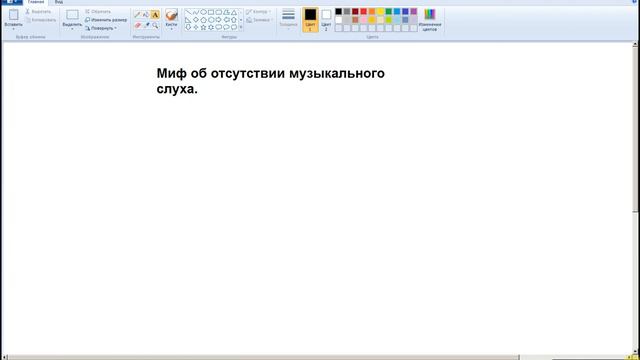Click the vertical scrollbar thumb
Viewport: 640px width, 360px height.
pos(636,130)
